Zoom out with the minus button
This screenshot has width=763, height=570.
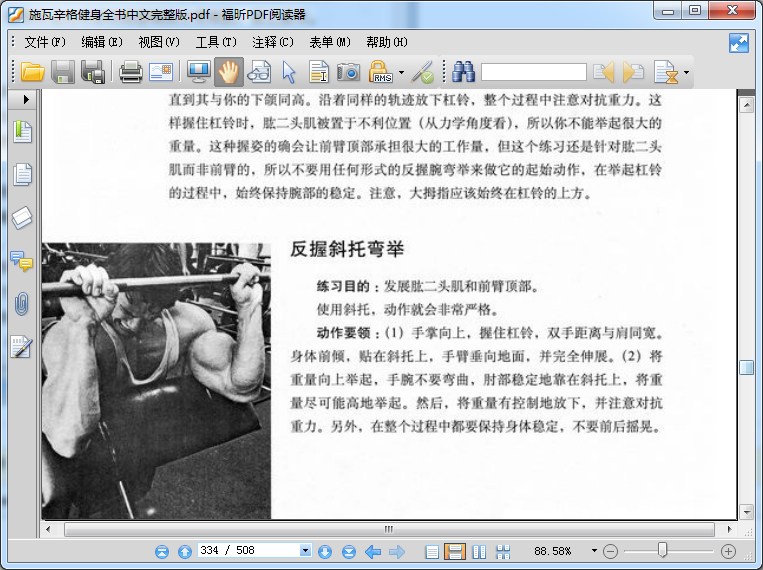[x=610, y=552]
